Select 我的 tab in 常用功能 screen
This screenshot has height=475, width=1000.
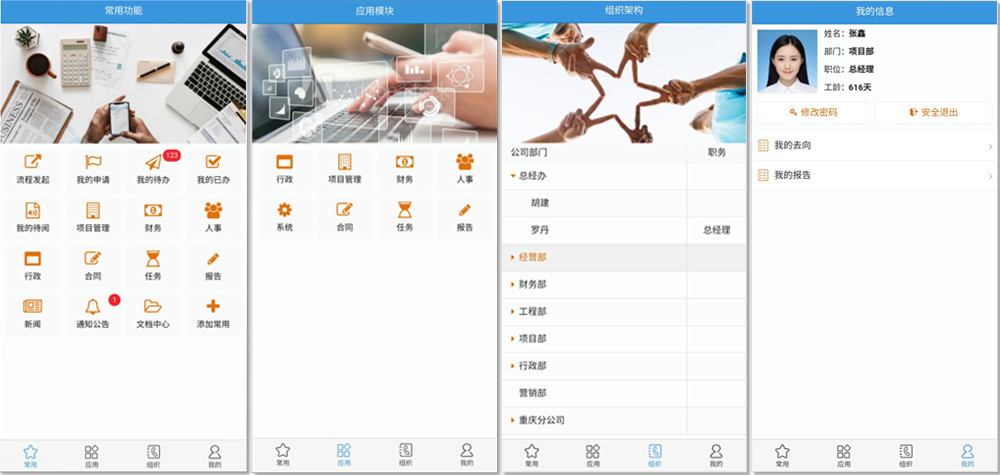pyautogui.click(x=215, y=457)
